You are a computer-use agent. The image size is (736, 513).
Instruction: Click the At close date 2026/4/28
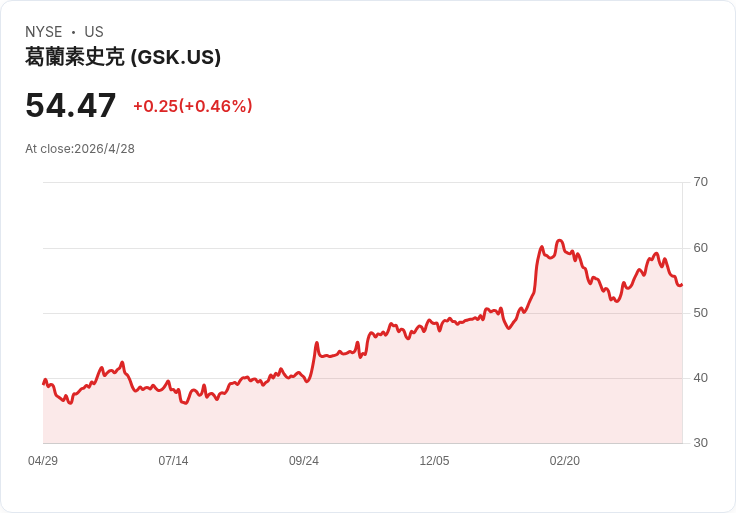tap(80, 149)
